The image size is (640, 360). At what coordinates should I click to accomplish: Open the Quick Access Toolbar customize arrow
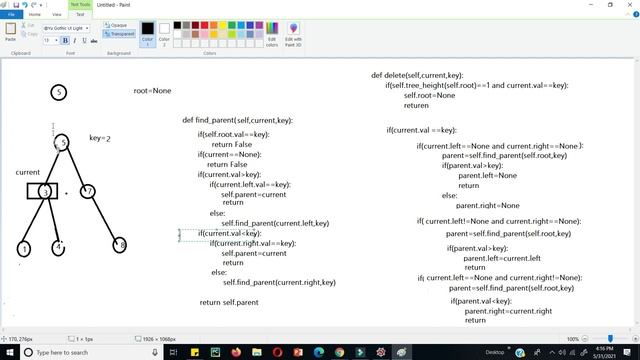point(41,5)
